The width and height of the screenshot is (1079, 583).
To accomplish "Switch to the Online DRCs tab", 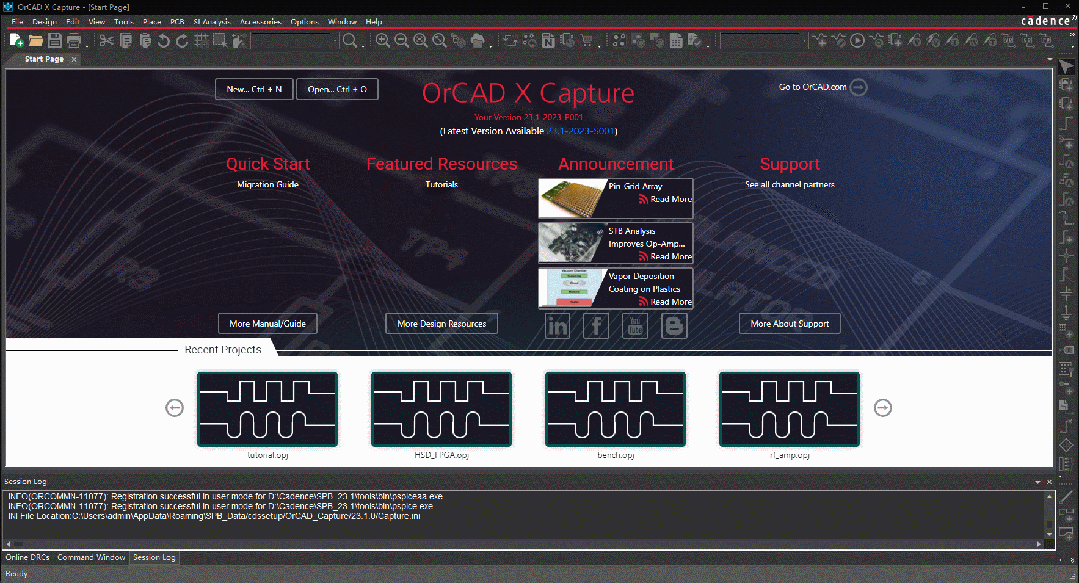I will coord(28,558).
